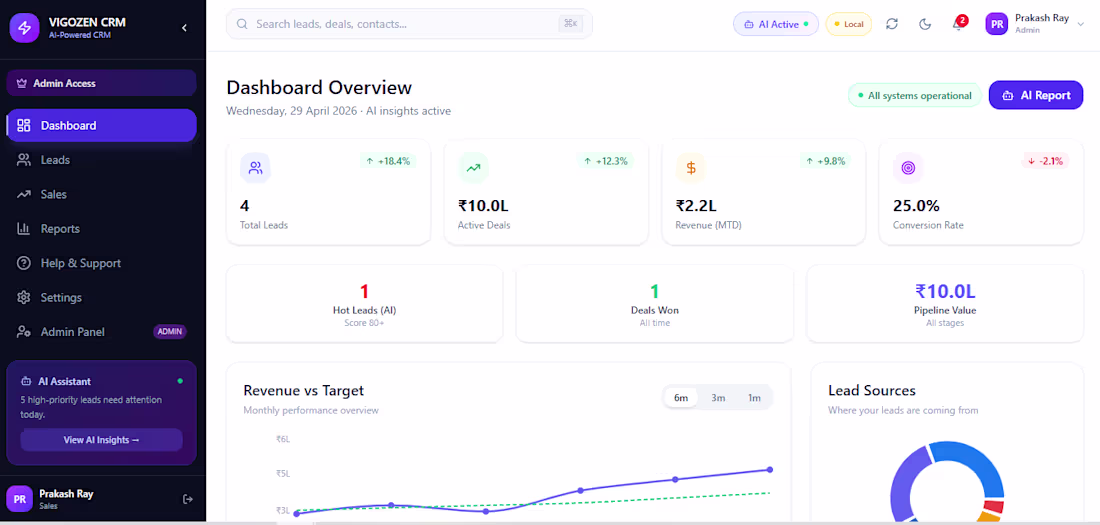Expand the Prakash Ray profile dropdown chevron

[x=1081, y=24]
